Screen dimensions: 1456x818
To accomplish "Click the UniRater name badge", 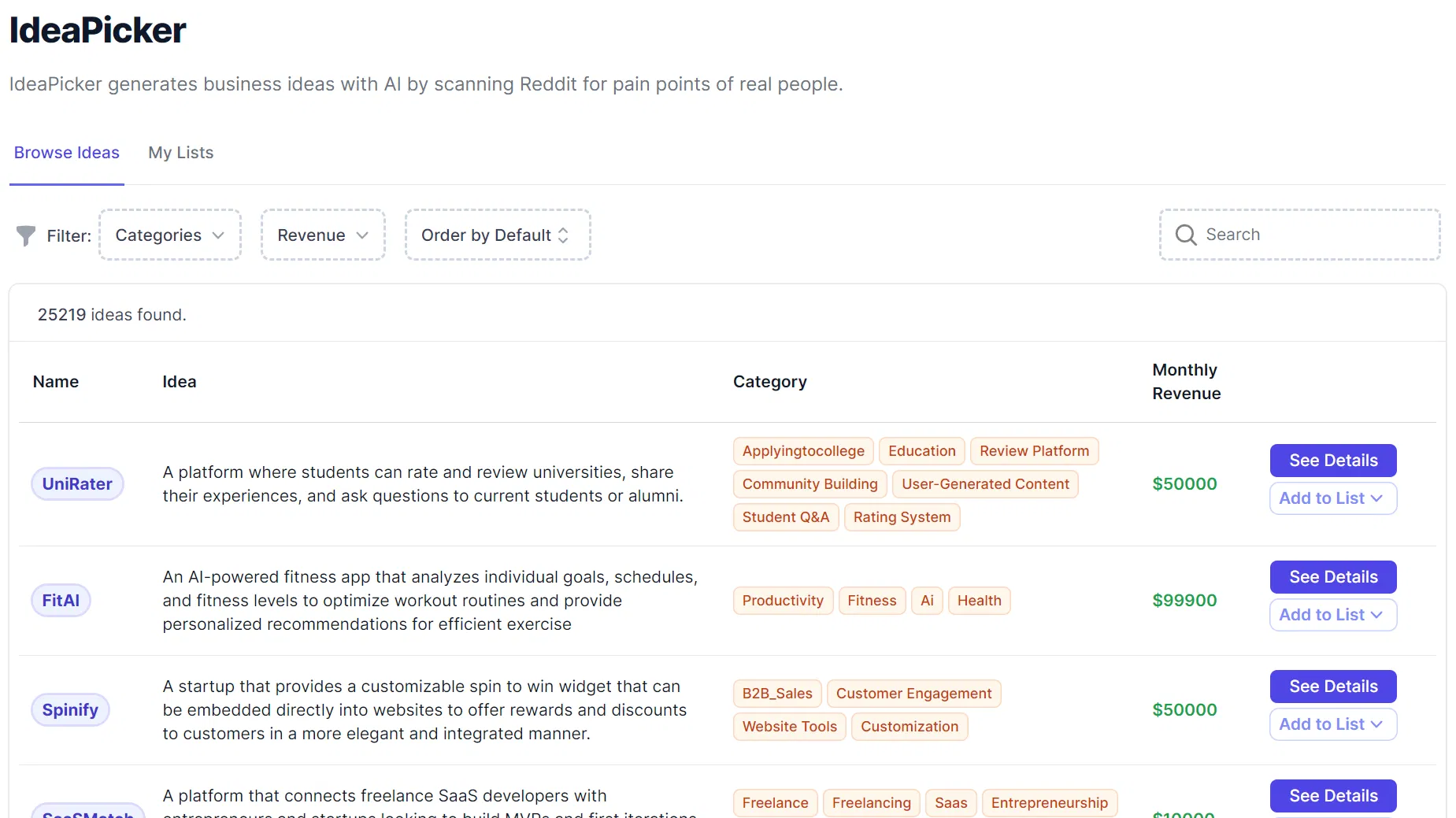I will point(76,483).
